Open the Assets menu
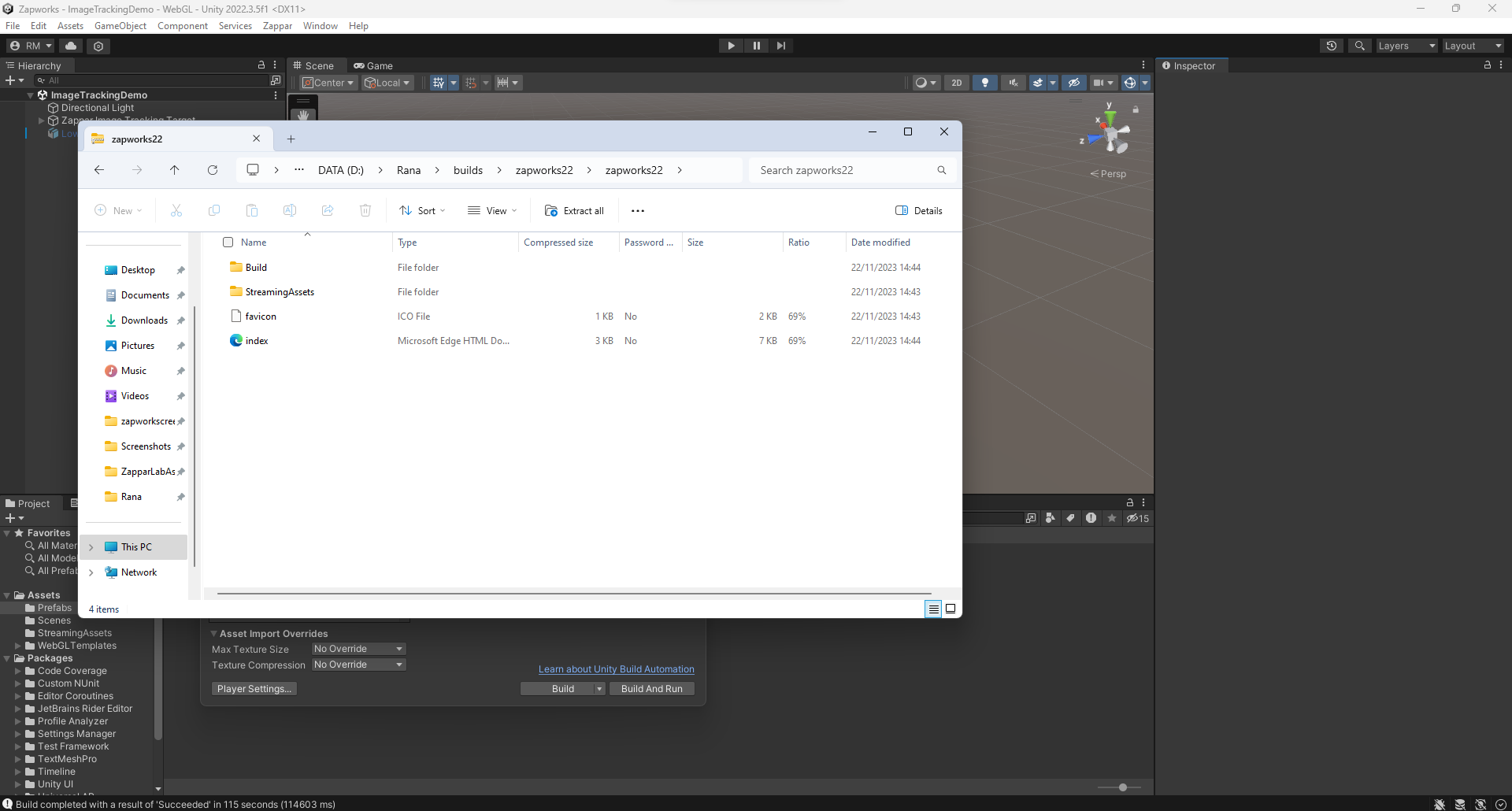The height and width of the screenshot is (811, 1512). tap(70, 26)
